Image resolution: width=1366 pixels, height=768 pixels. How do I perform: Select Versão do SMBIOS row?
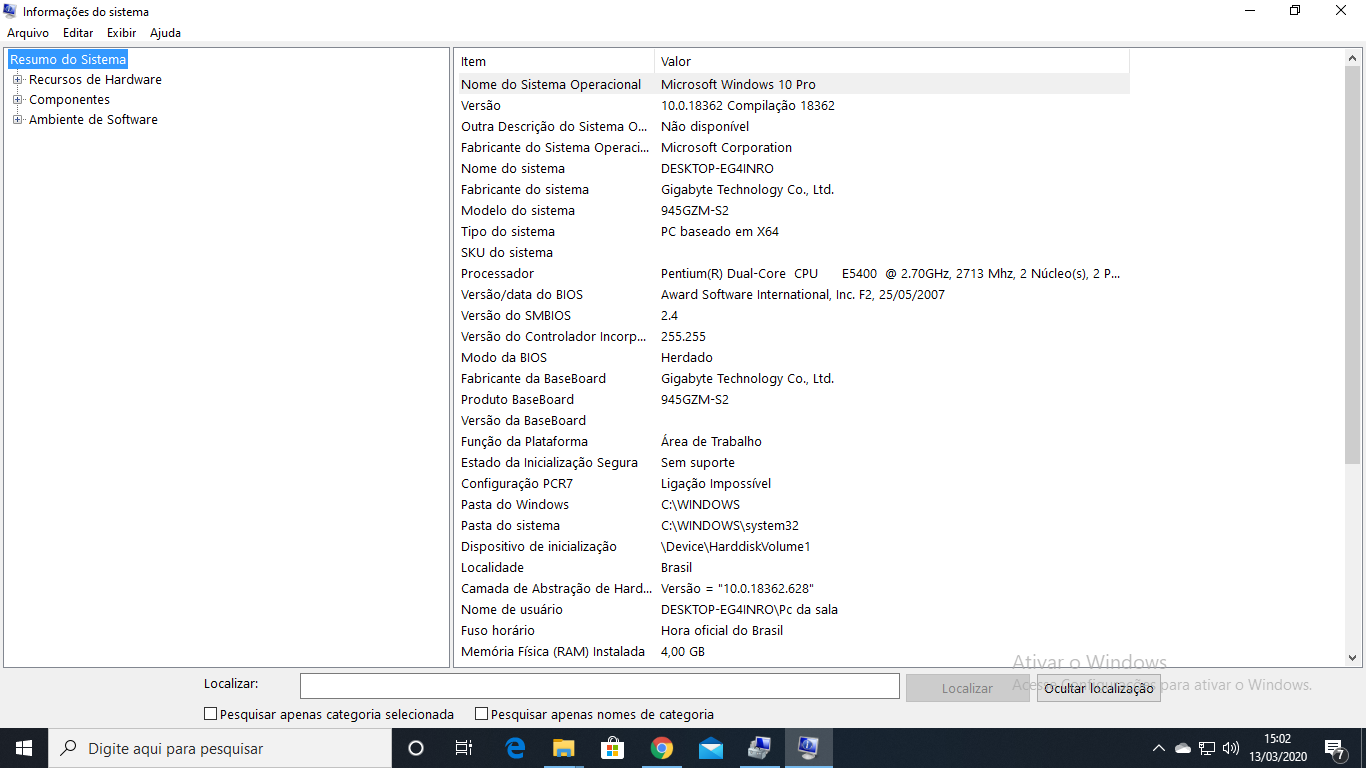(793, 315)
